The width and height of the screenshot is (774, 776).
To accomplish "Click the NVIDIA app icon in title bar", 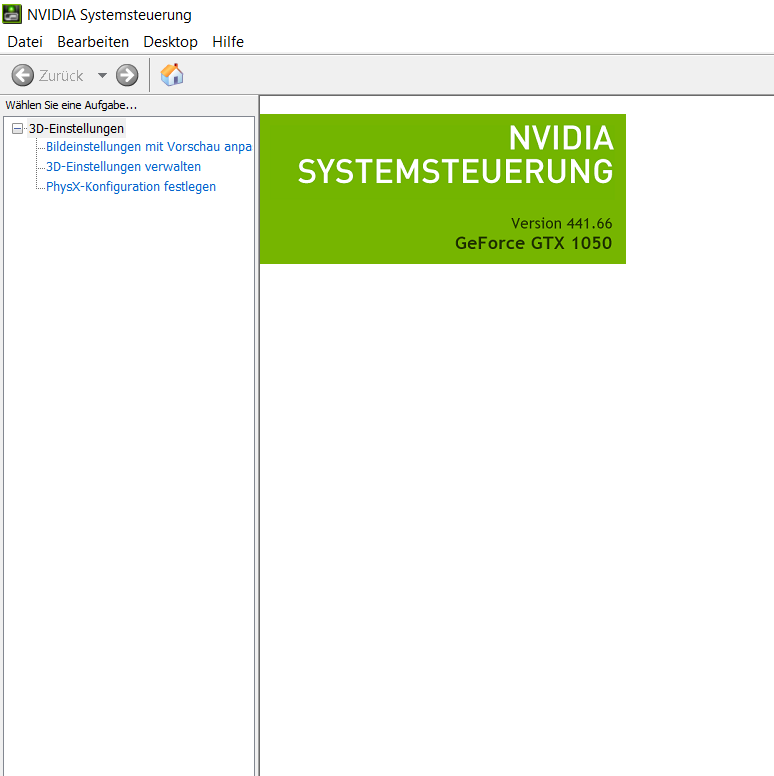I will [12, 14].
